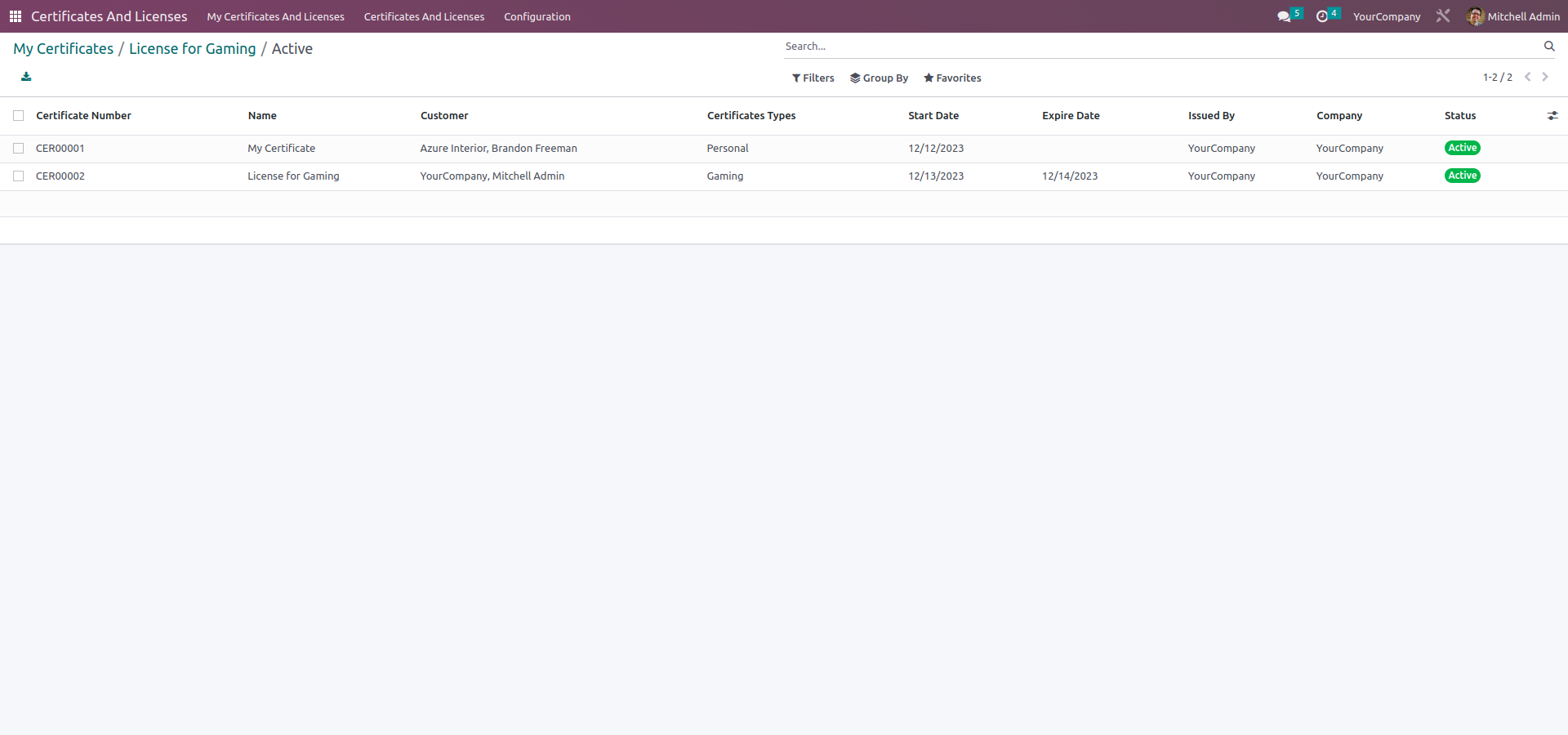
Task: Open record CER00002
Action: coord(60,176)
